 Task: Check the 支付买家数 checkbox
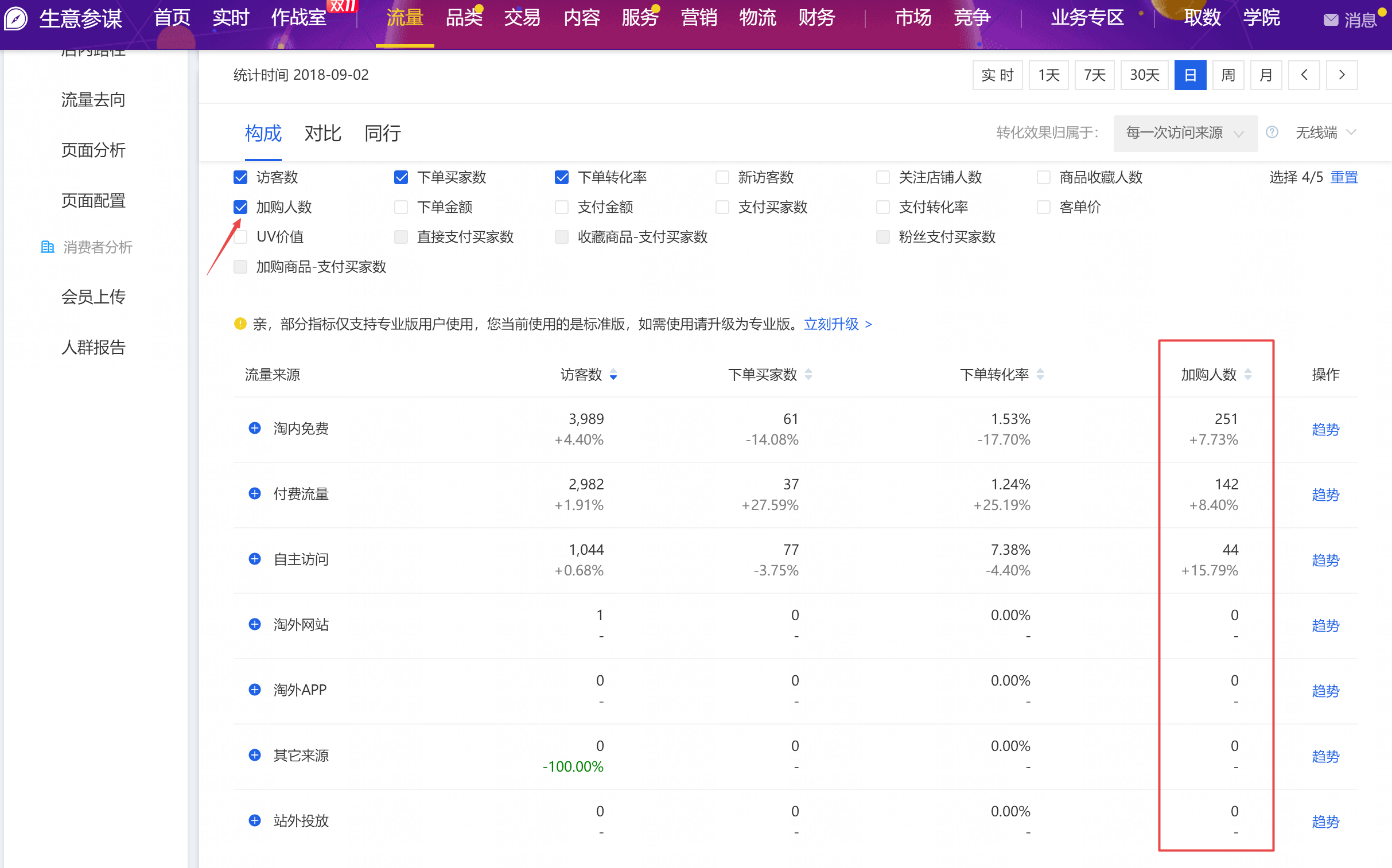(x=723, y=207)
